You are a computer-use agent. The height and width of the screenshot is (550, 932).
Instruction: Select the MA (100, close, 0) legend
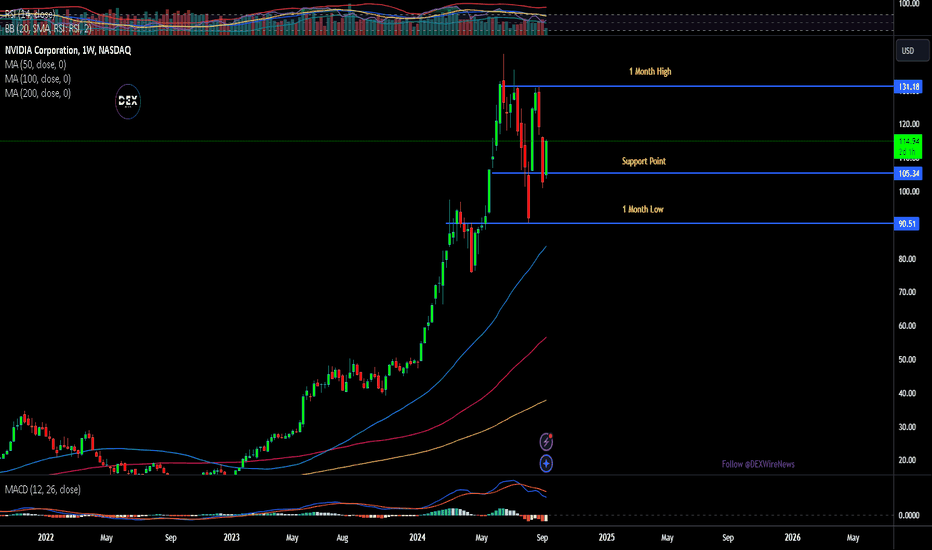38,79
